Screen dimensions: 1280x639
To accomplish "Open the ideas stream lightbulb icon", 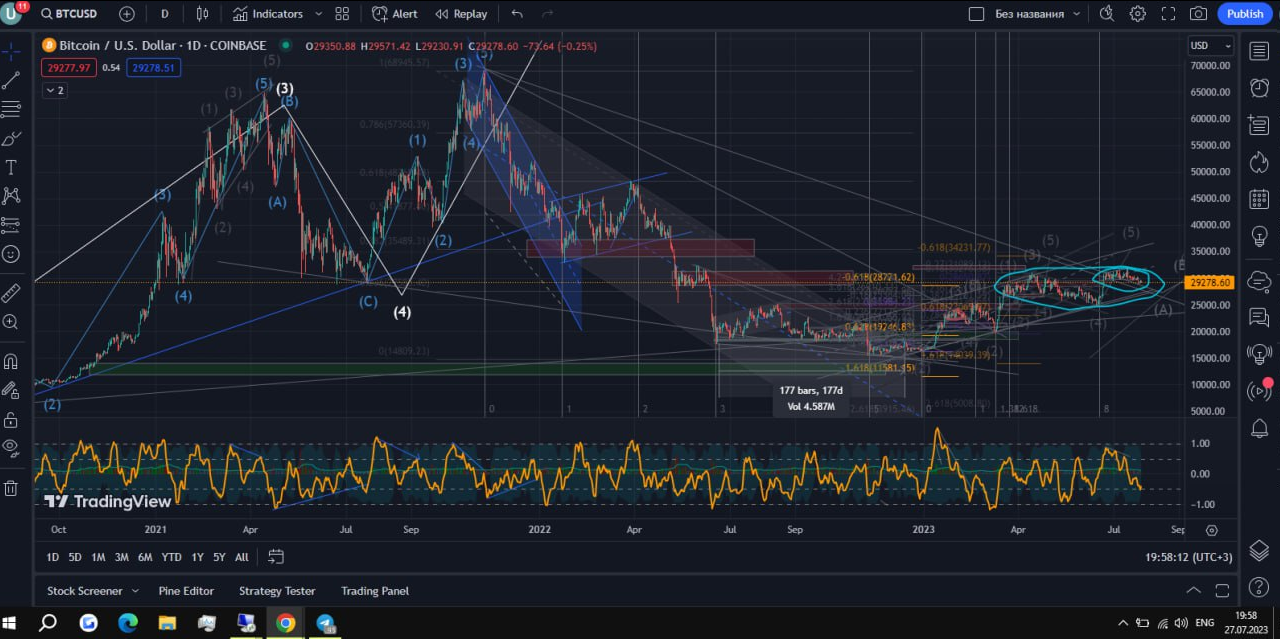I will pyautogui.click(x=1260, y=353).
